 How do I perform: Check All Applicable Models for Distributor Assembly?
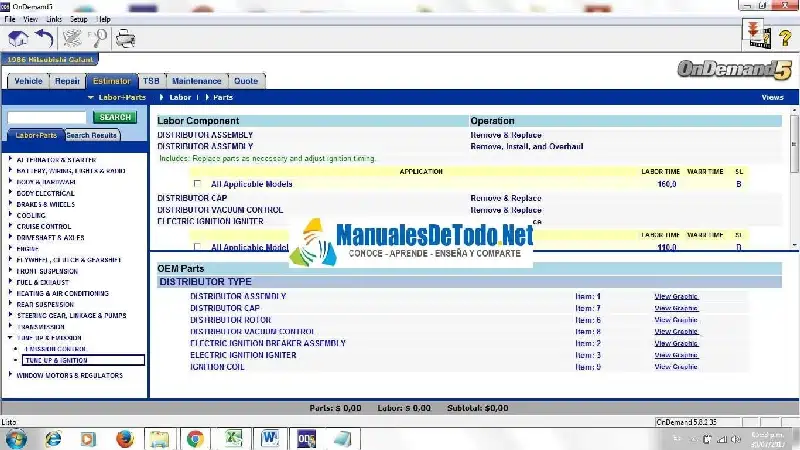click(x=198, y=184)
